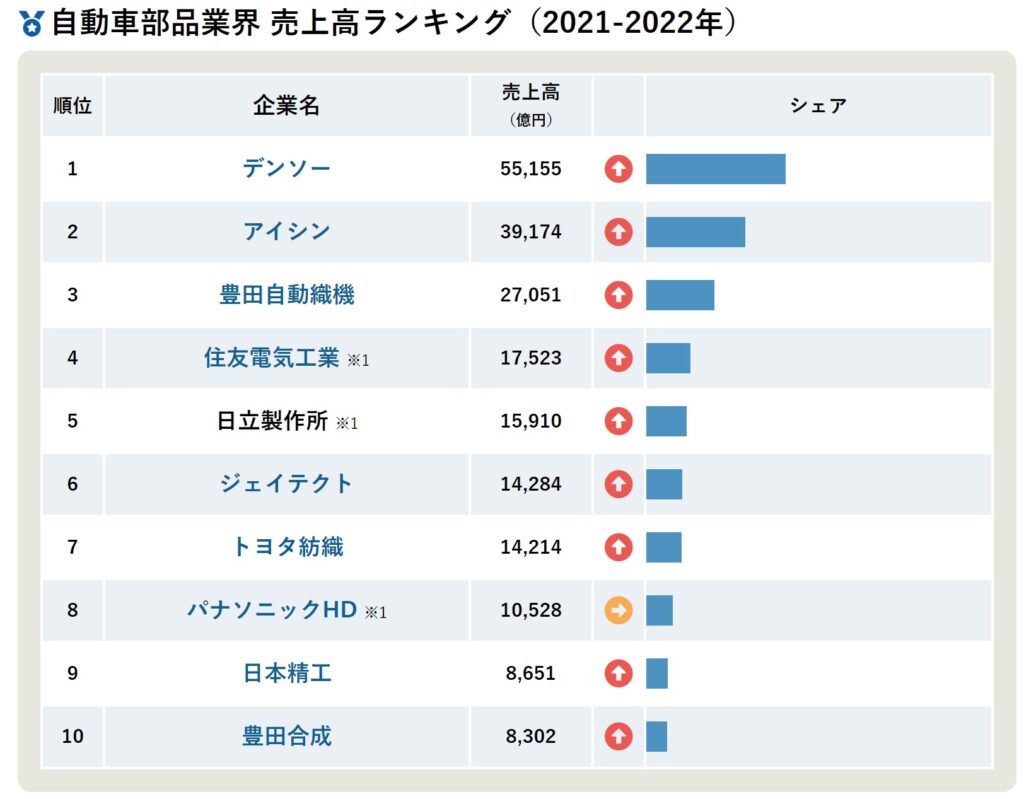Viewport: 1024px width, 799px height.
Task: Click the red up arrow for アイシン
Action: [x=619, y=232]
